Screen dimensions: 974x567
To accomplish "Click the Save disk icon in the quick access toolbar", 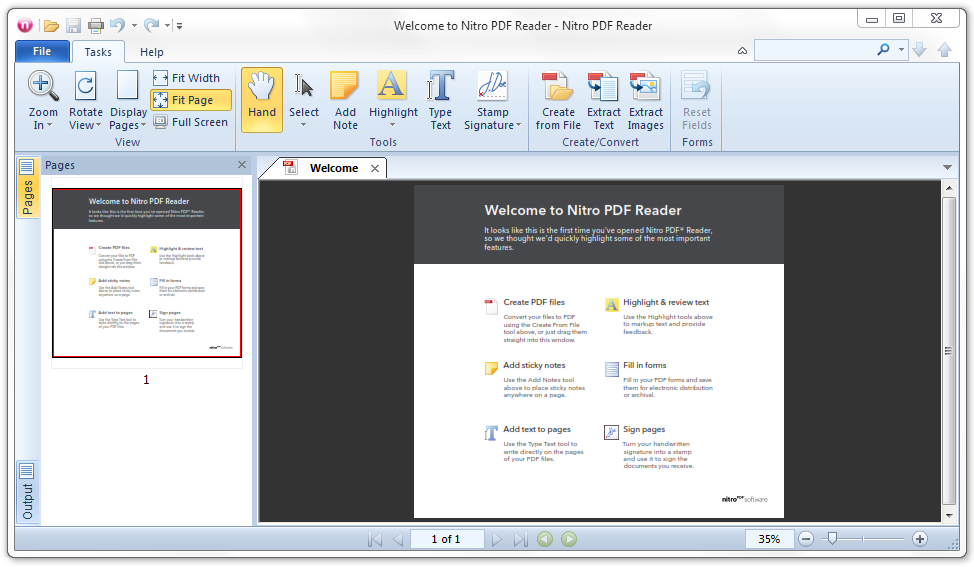I will click(73, 26).
